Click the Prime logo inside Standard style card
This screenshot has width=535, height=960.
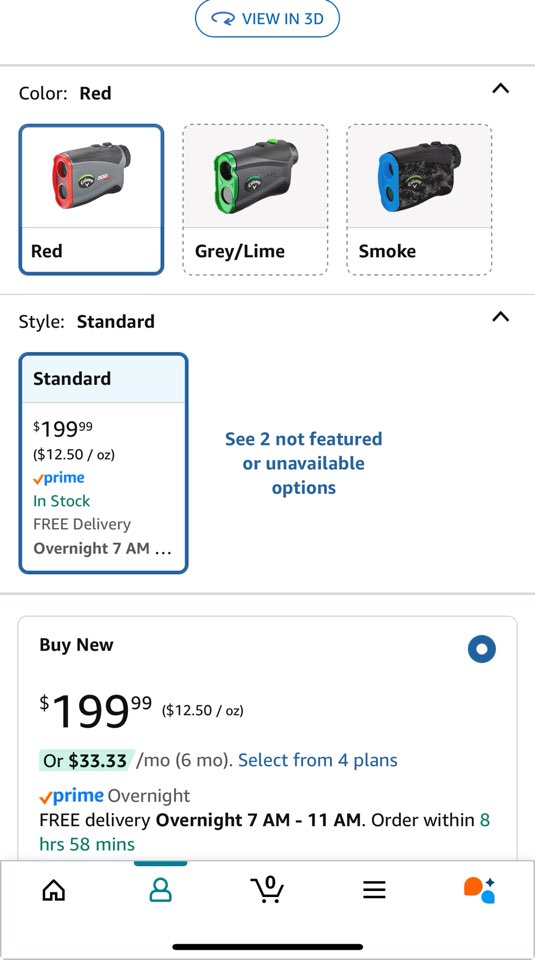point(59,478)
